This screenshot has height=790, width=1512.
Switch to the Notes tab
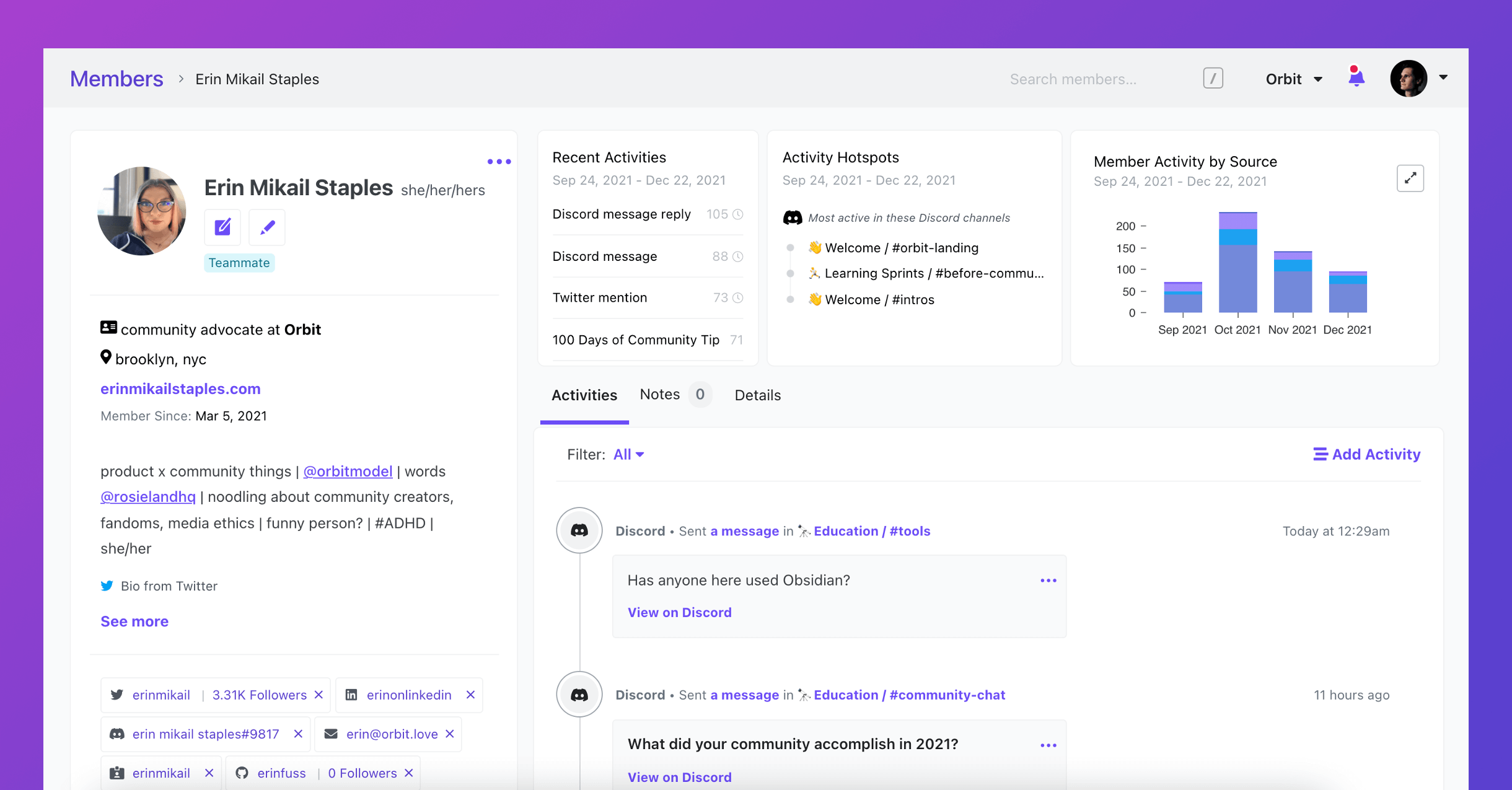(660, 395)
